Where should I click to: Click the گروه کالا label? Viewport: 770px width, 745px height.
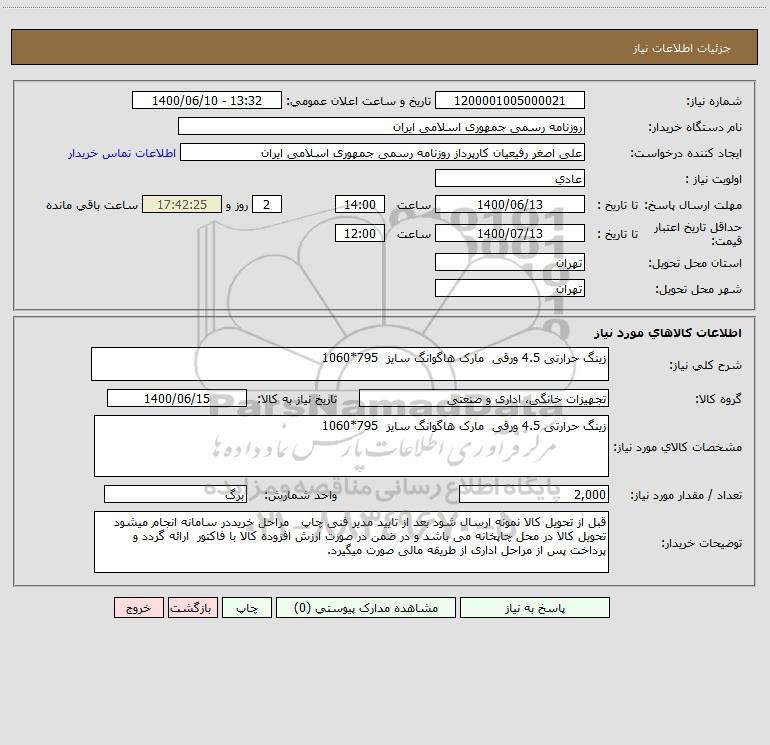(718, 399)
